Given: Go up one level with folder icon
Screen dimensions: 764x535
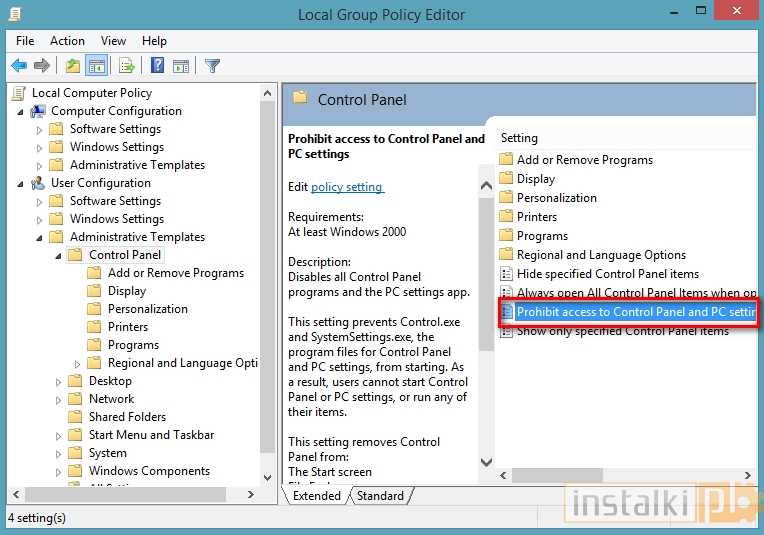Looking at the screenshot, I should coord(73,65).
